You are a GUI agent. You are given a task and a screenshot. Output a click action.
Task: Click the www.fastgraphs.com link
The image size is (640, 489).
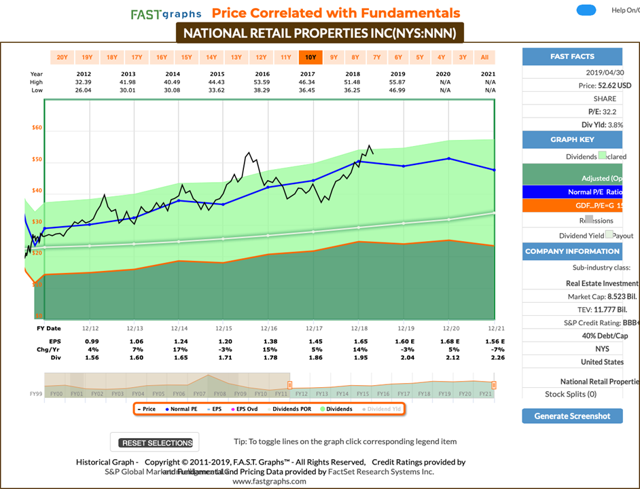pyautogui.click(x=269, y=481)
